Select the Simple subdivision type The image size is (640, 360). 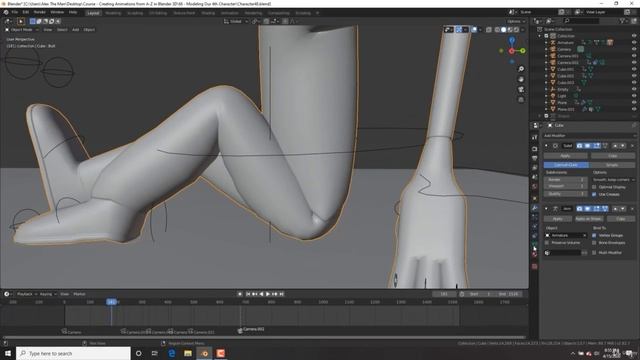click(612, 165)
